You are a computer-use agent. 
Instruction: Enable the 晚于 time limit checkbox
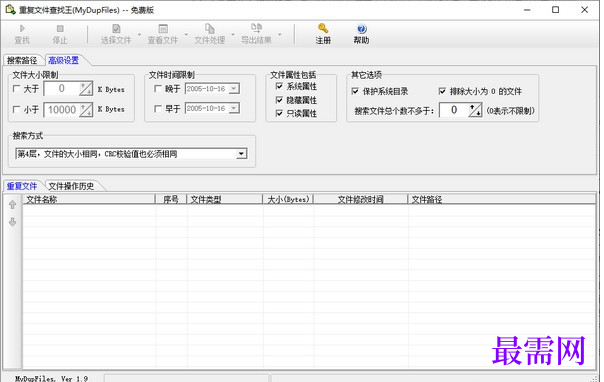[x=158, y=89]
